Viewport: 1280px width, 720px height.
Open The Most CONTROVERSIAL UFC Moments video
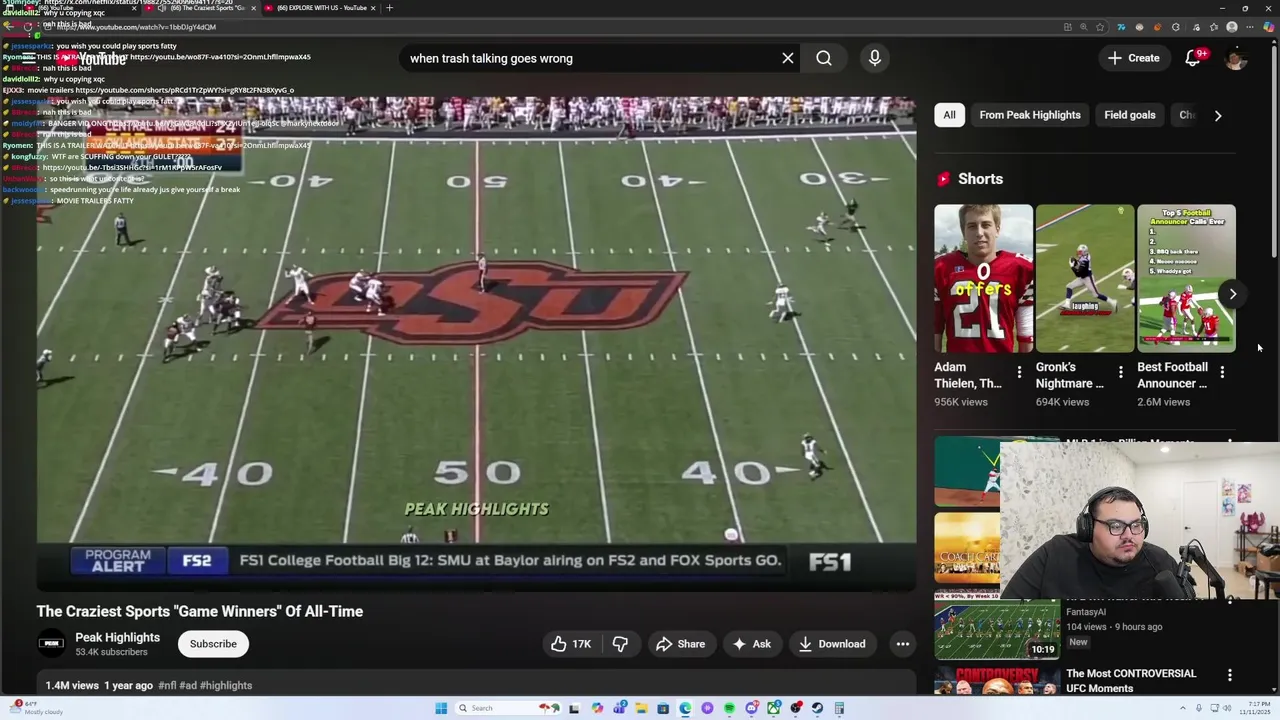point(1131,681)
